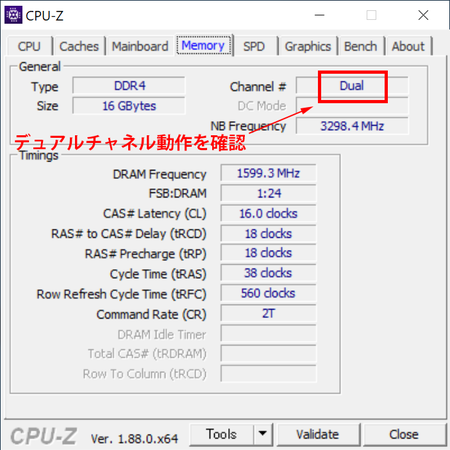The width and height of the screenshot is (450, 450).
Task: Open the CPU tab
Action: point(29,46)
